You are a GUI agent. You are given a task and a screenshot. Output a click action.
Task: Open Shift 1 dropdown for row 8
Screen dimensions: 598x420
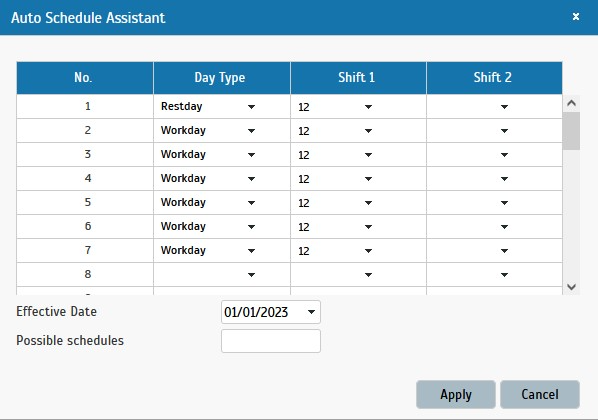(368, 275)
